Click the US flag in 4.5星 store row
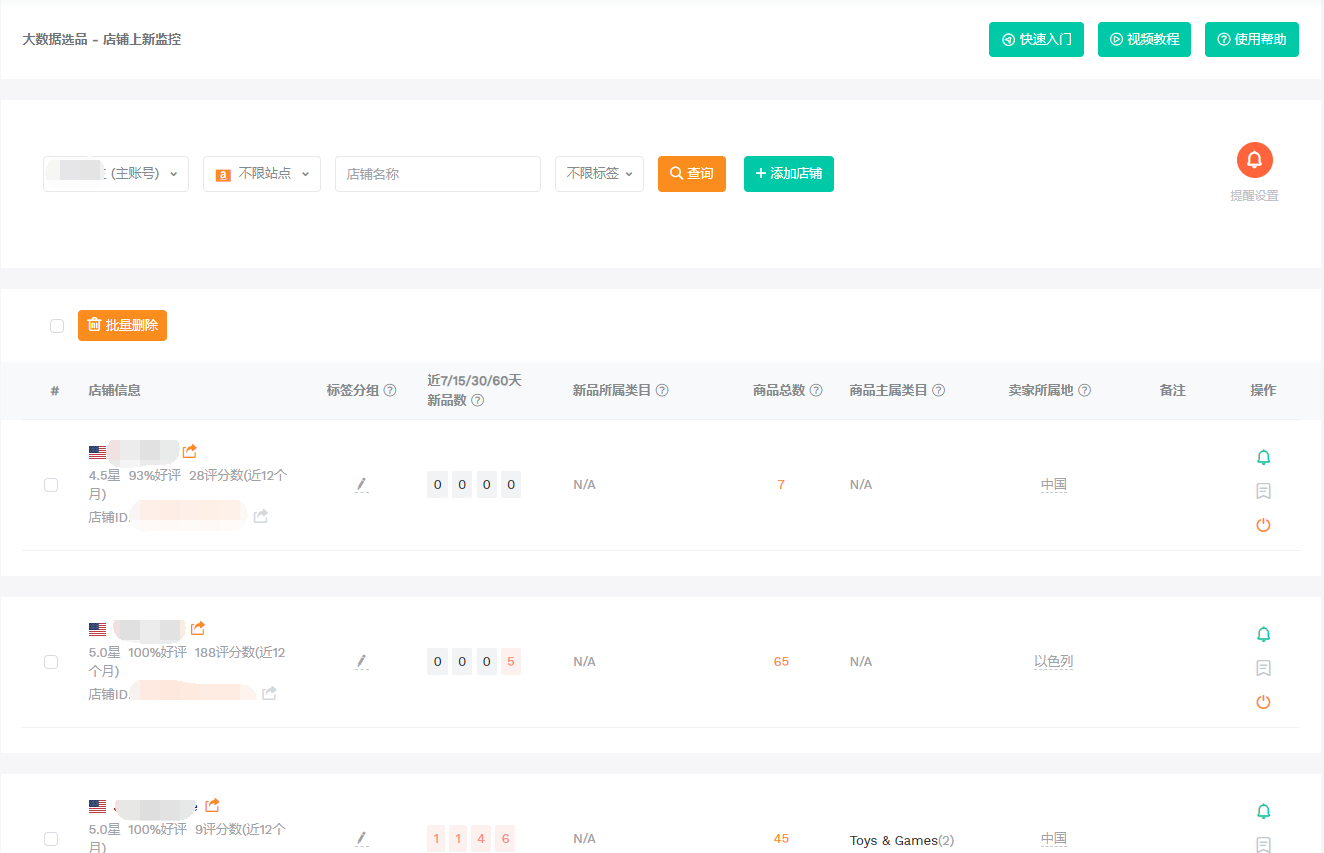The image size is (1324, 853). pyautogui.click(x=97, y=452)
